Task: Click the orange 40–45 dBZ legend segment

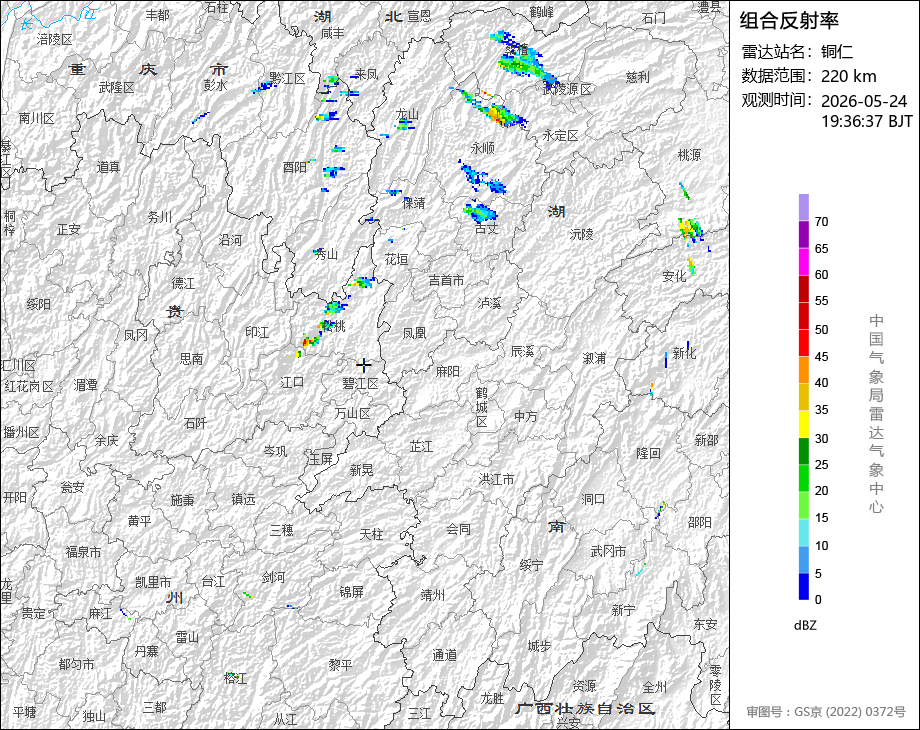Action: (804, 370)
